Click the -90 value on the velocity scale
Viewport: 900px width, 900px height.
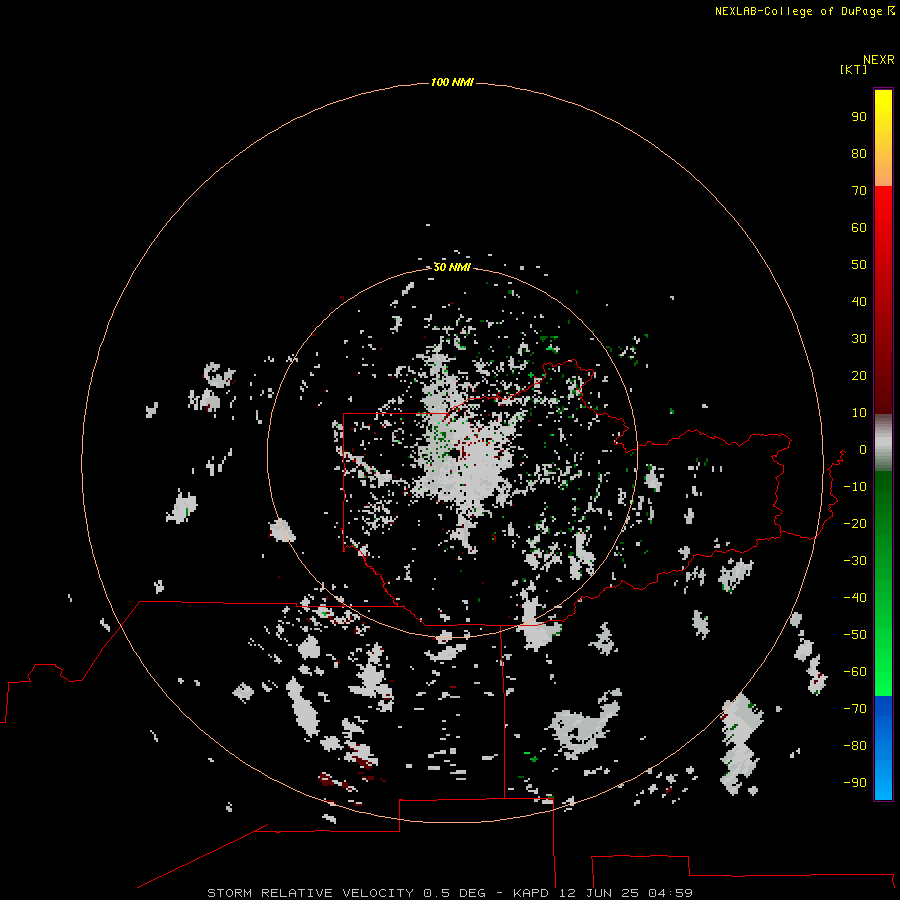855,783
